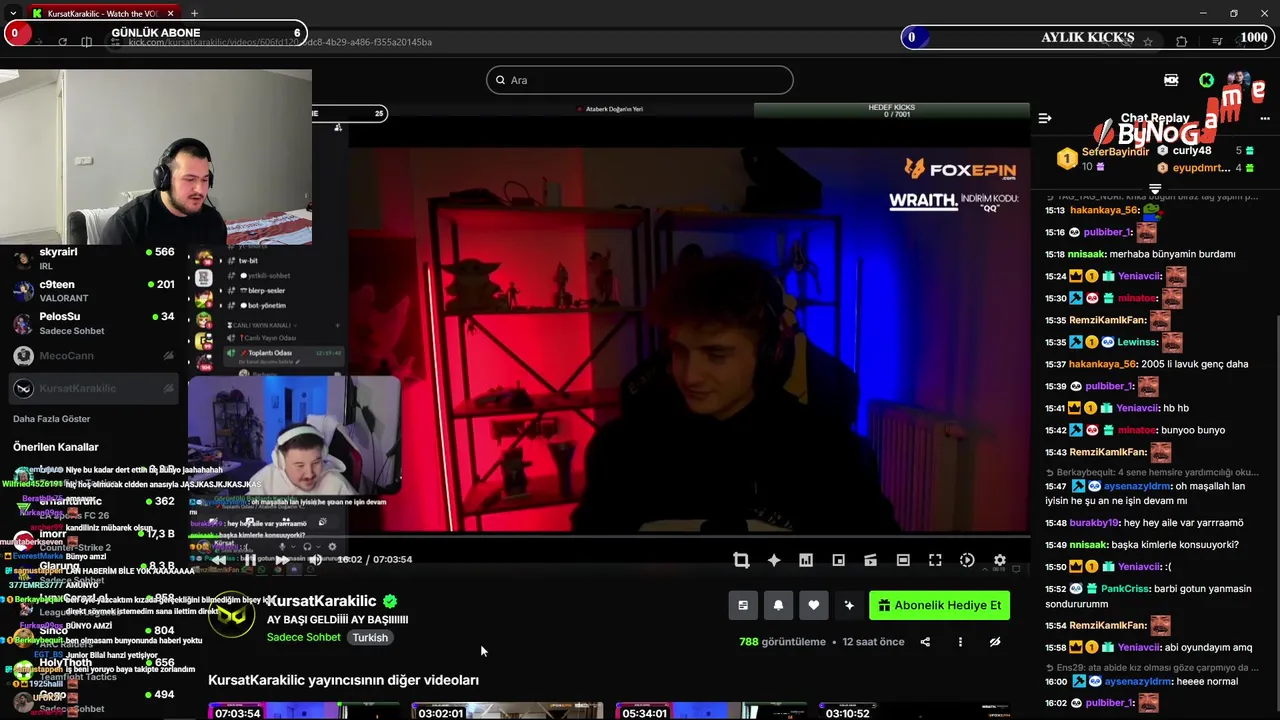Click the header icon left of Kick K
This screenshot has width=1280, height=720.
pyautogui.click(x=1171, y=80)
